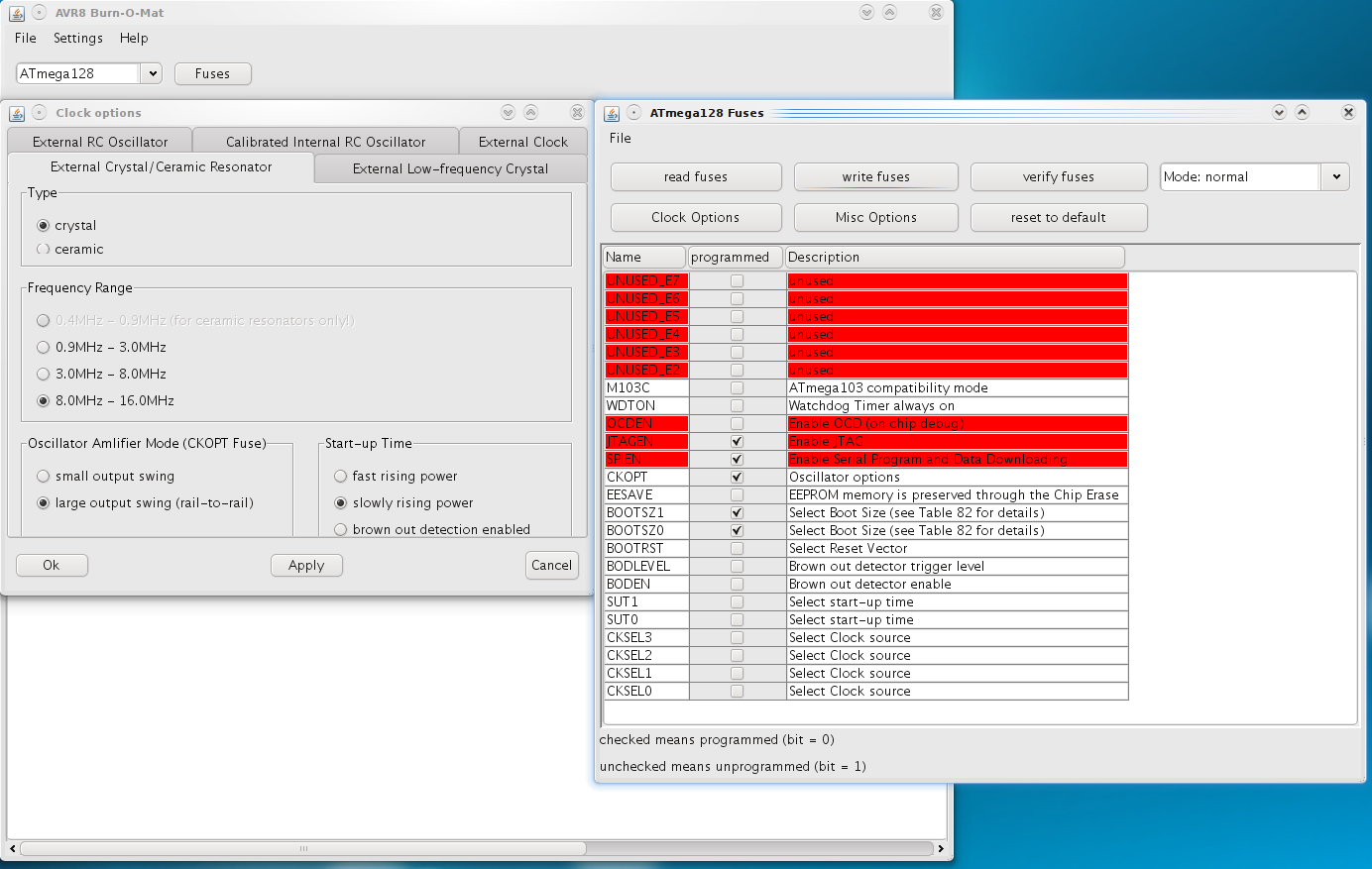
Task: Select brown out detection enabled option
Action: click(340, 530)
